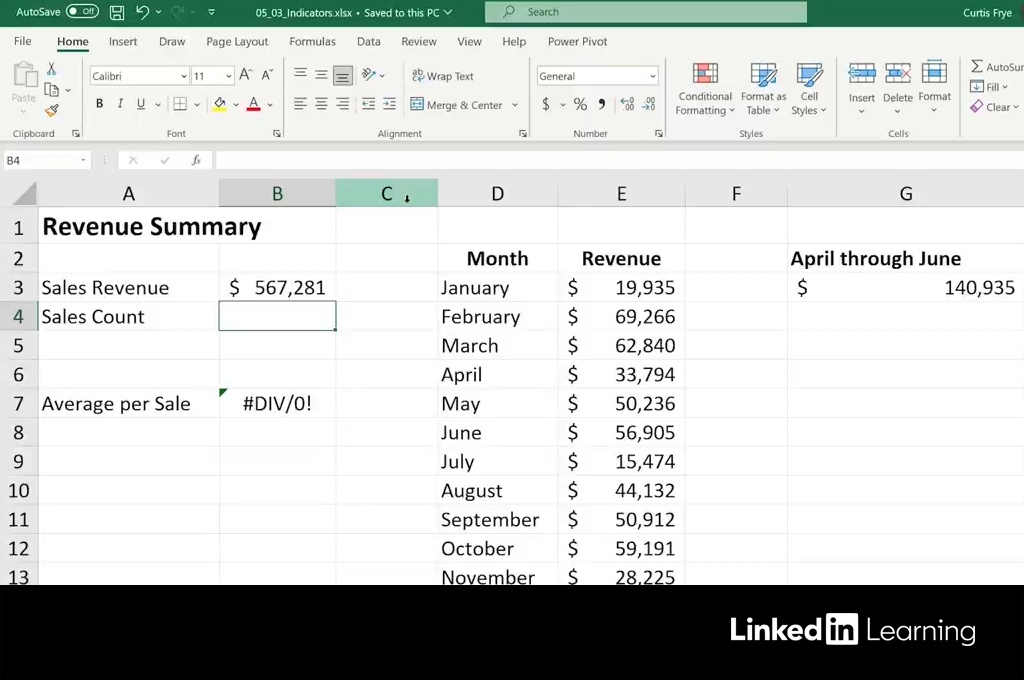This screenshot has height=680, width=1024.
Task: Click the Save disk icon in title bar
Action: tap(117, 12)
